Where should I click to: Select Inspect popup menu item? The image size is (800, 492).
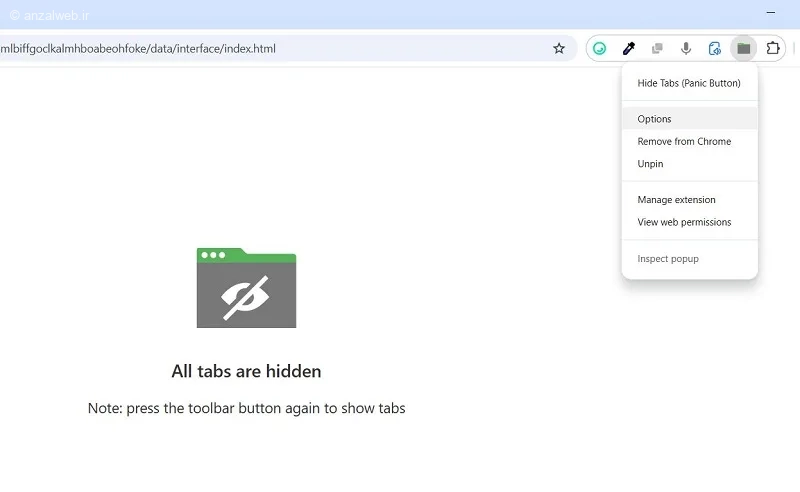coord(689,259)
